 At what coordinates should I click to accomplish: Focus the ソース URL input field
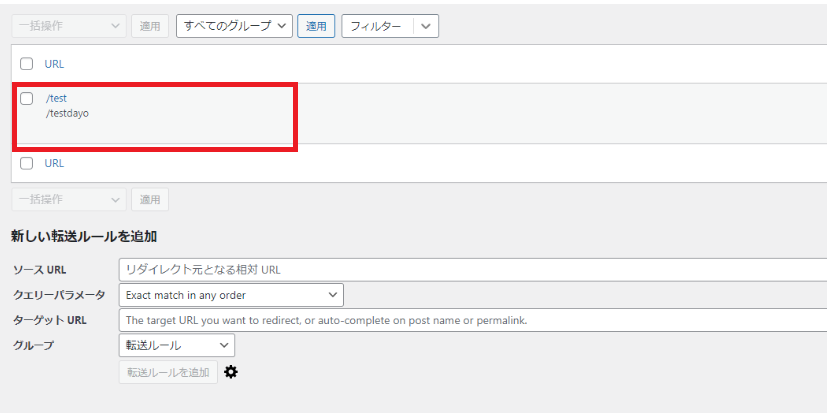click(x=474, y=270)
